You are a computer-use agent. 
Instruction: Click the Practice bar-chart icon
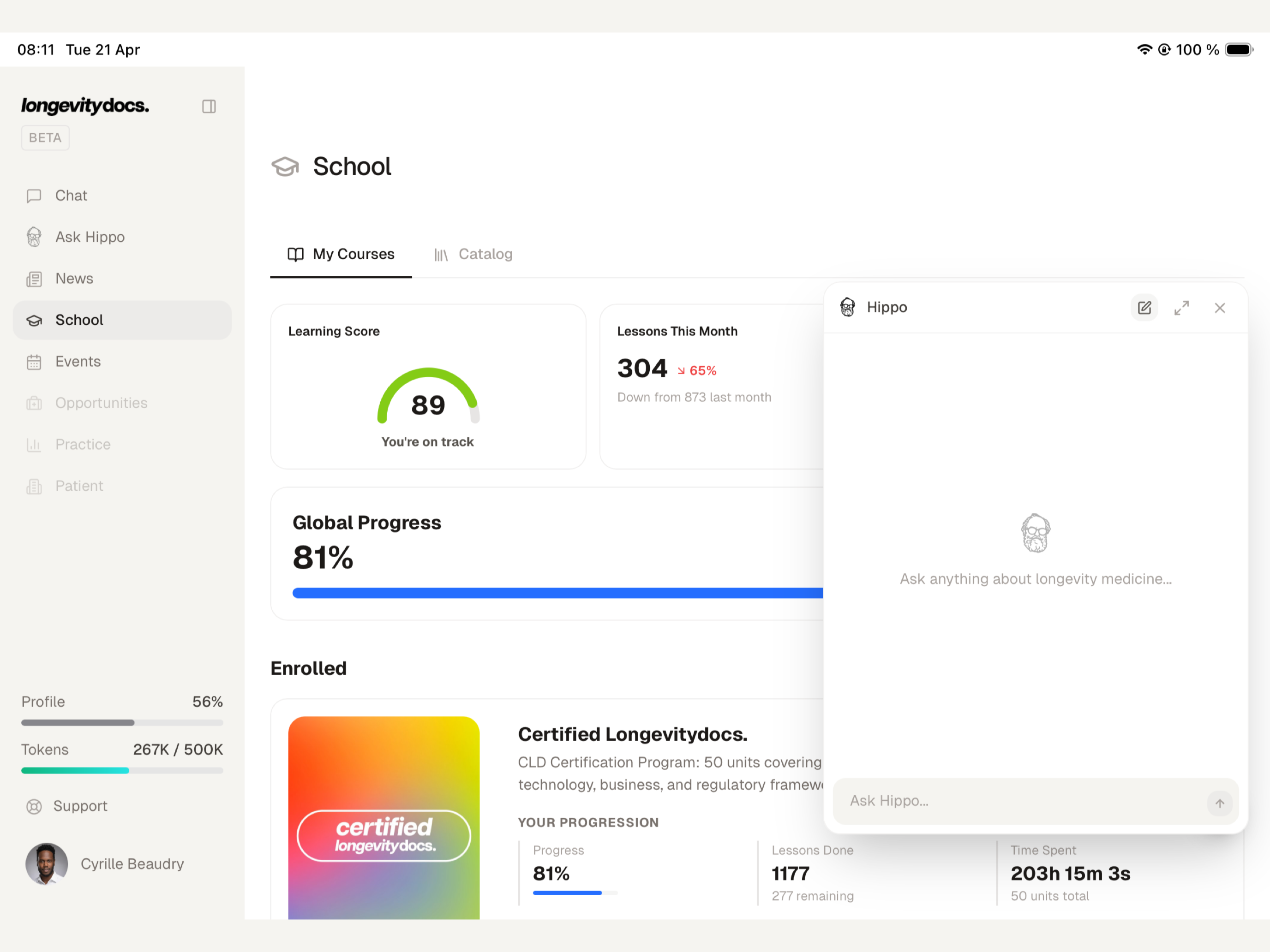point(34,445)
